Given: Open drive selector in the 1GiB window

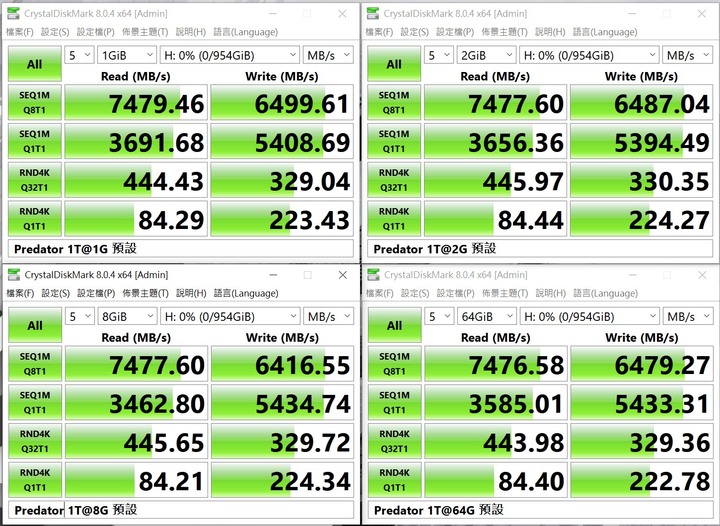Looking at the screenshot, I should pos(230,56).
